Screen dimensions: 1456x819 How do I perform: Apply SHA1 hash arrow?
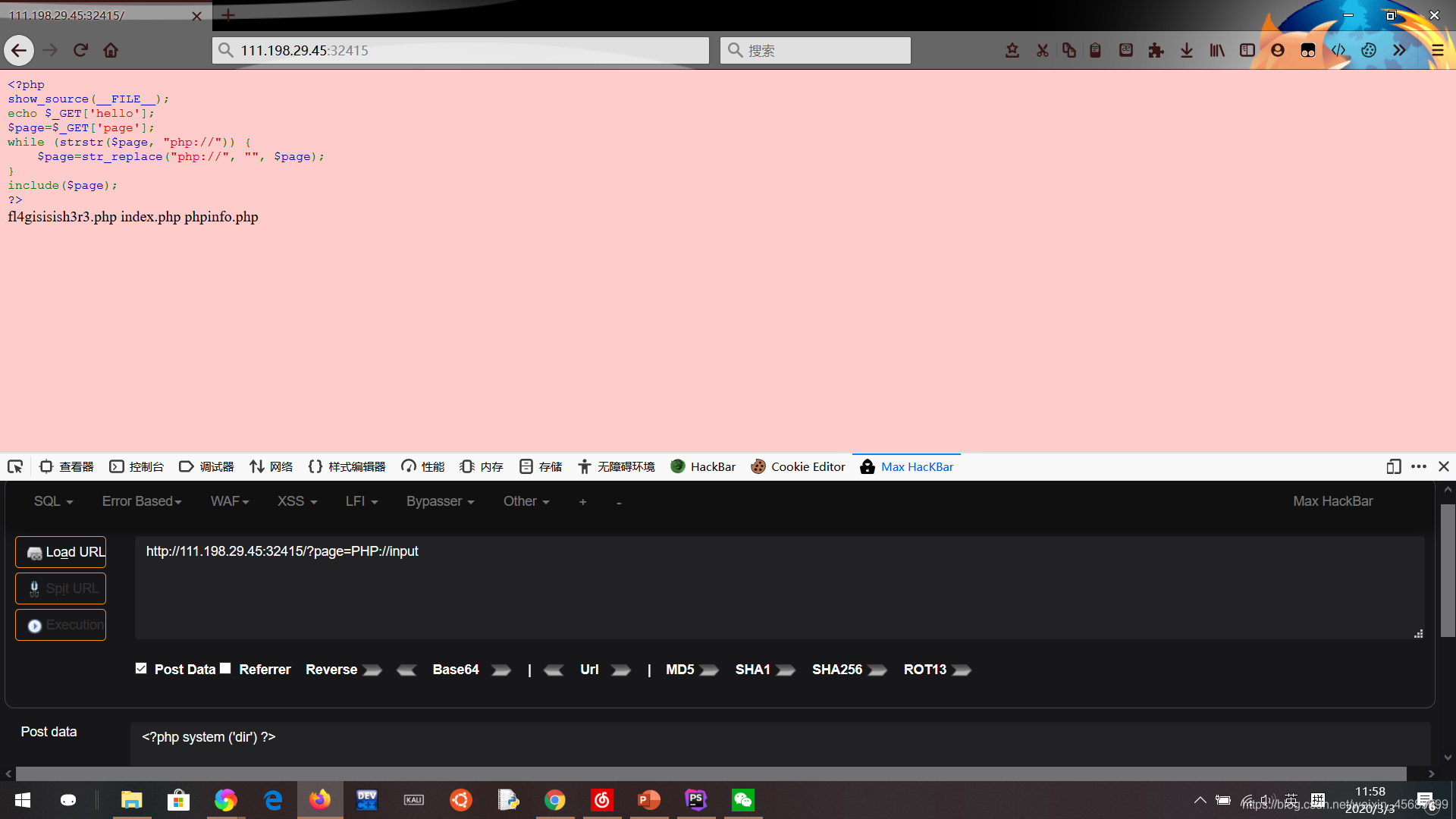click(x=786, y=670)
